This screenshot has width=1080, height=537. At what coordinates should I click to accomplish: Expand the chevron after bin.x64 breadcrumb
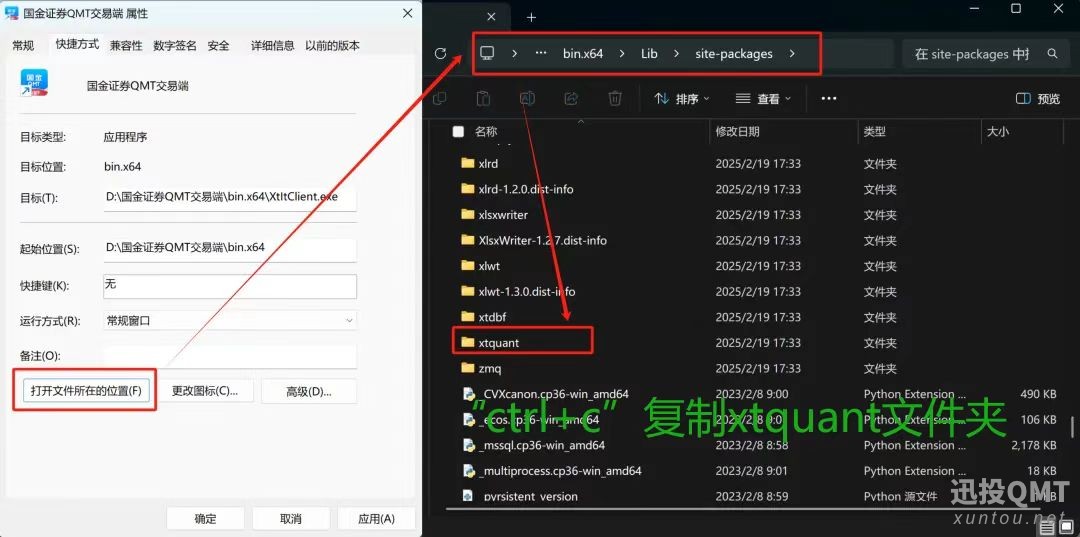622,54
